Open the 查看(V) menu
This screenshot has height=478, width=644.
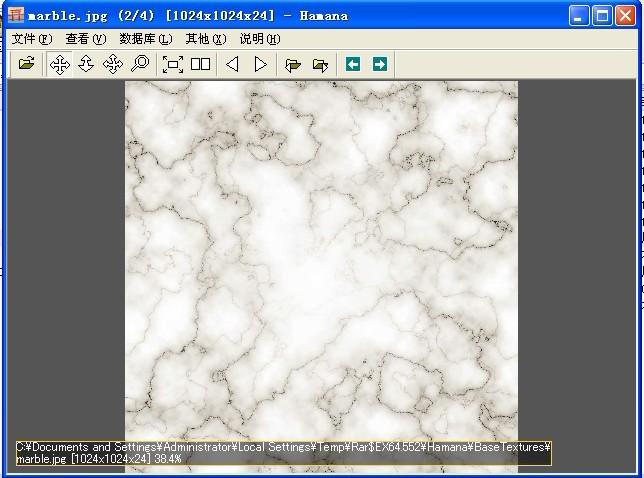(x=86, y=39)
